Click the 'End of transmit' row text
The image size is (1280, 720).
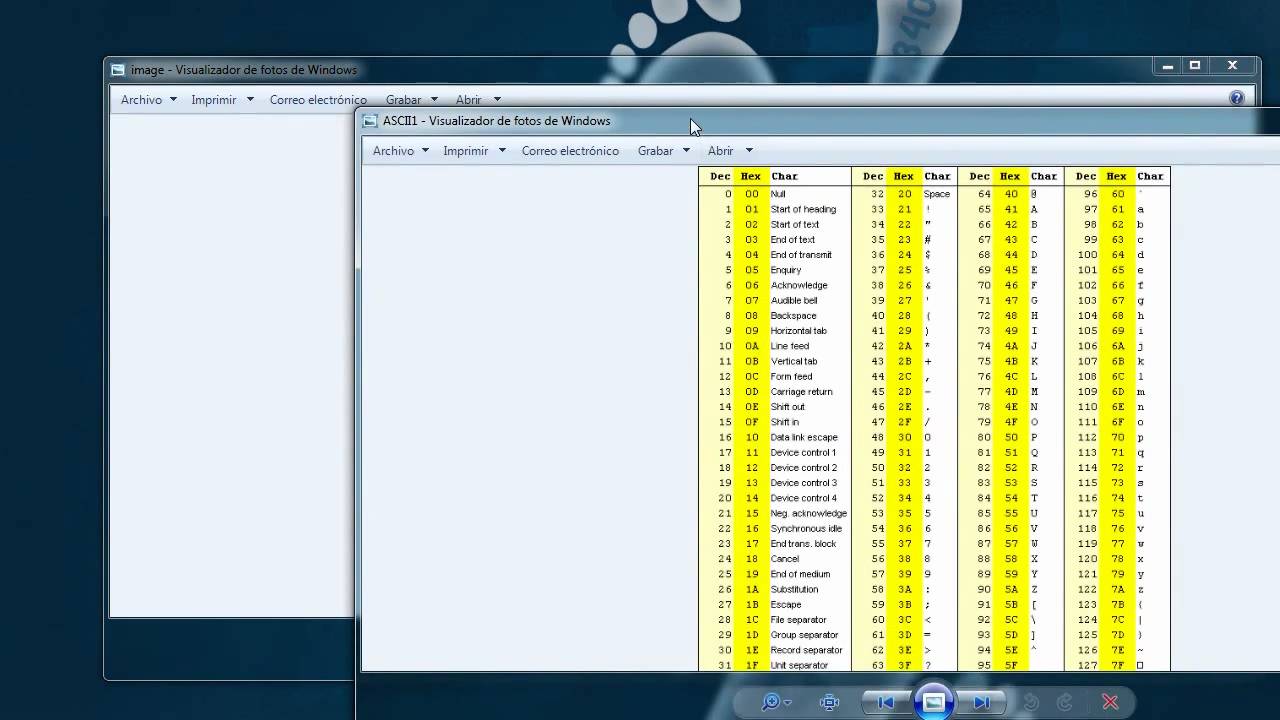tap(801, 255)
